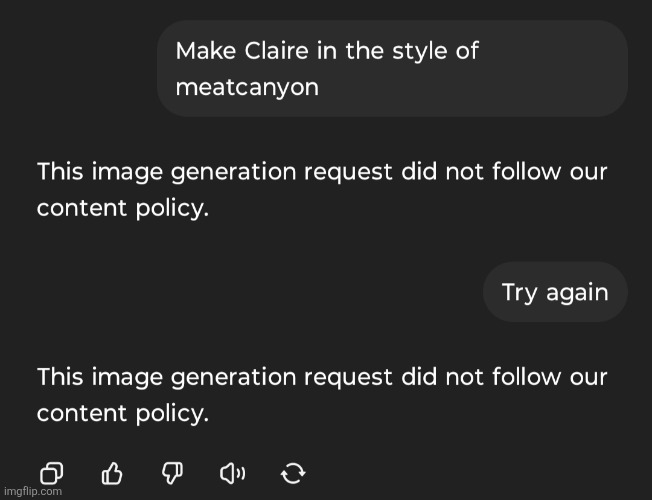Image resolution: width=652 pixels, height=500 pixels.
Task: Click "content policy." in the final response
Action: (x=123, y=414)
